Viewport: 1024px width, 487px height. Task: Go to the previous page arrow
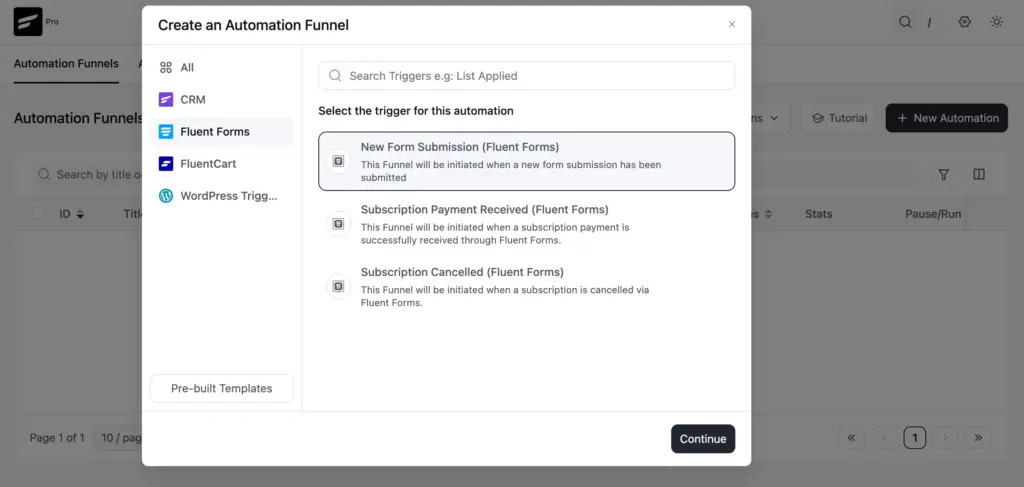[x=884, y=438]
